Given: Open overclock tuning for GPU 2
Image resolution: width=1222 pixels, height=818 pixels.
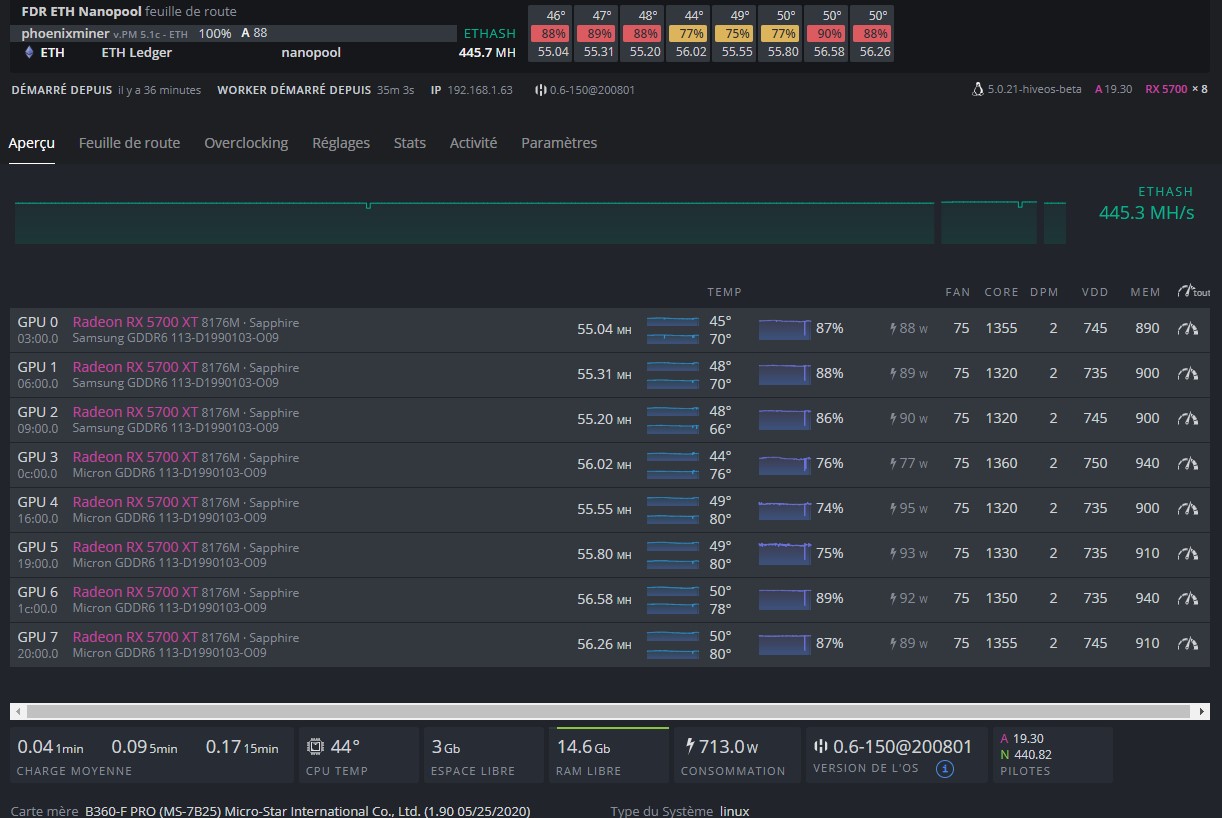Looking at the screenshot, I should click(x=1188, y=418).
